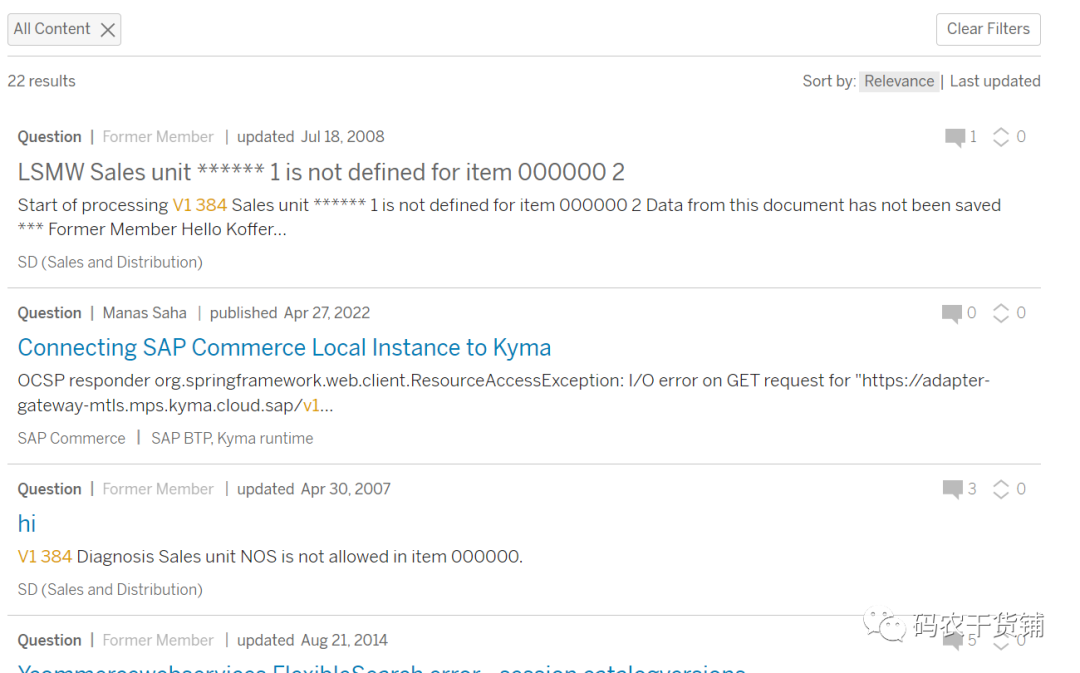Click the Clear Filters button
The height and width of the screenshot is (673, 1080).
[988, 29]
